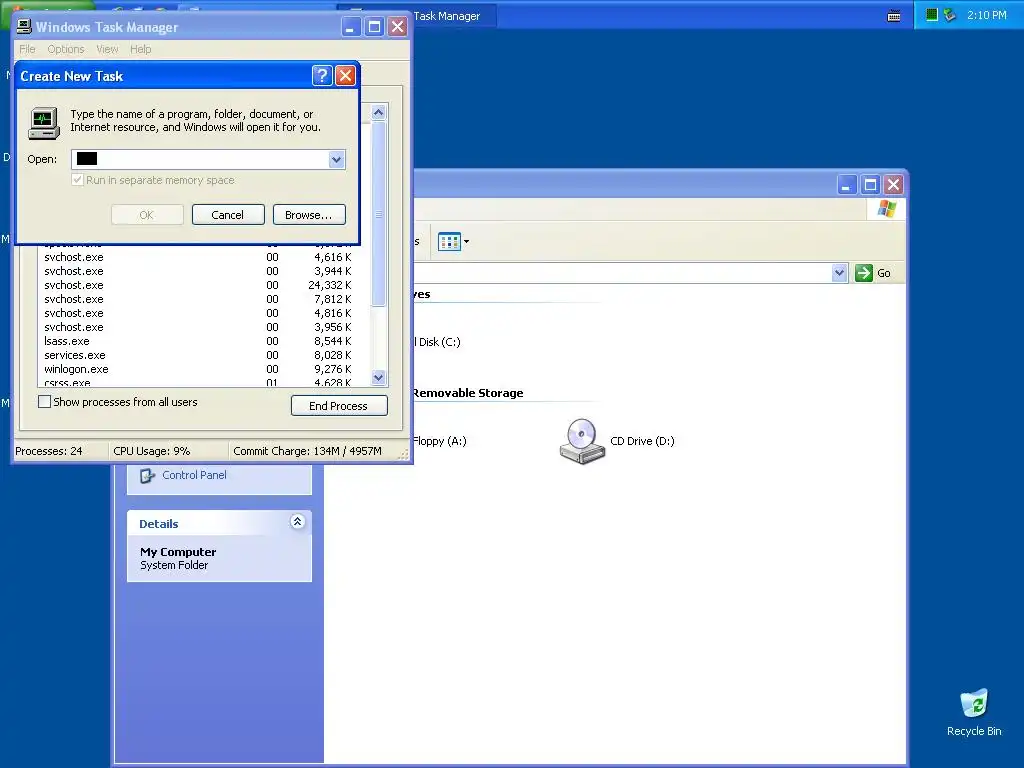Viewport: 1024px width, 768px height.
Task: Expand the Open combo box dropdown arrow
Action: tap(336, 159)
